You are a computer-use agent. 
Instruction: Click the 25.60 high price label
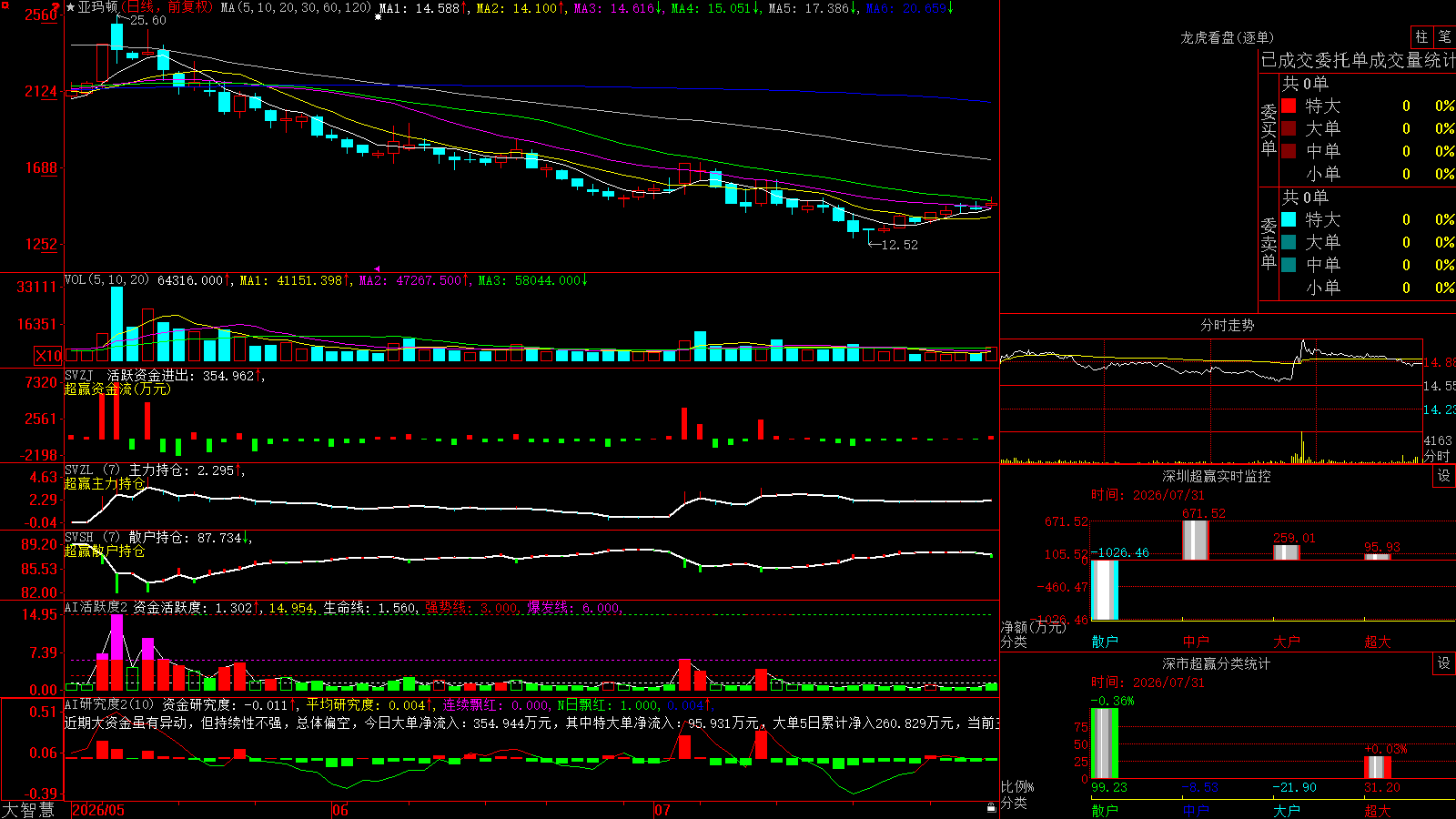[x=148, y=20]
